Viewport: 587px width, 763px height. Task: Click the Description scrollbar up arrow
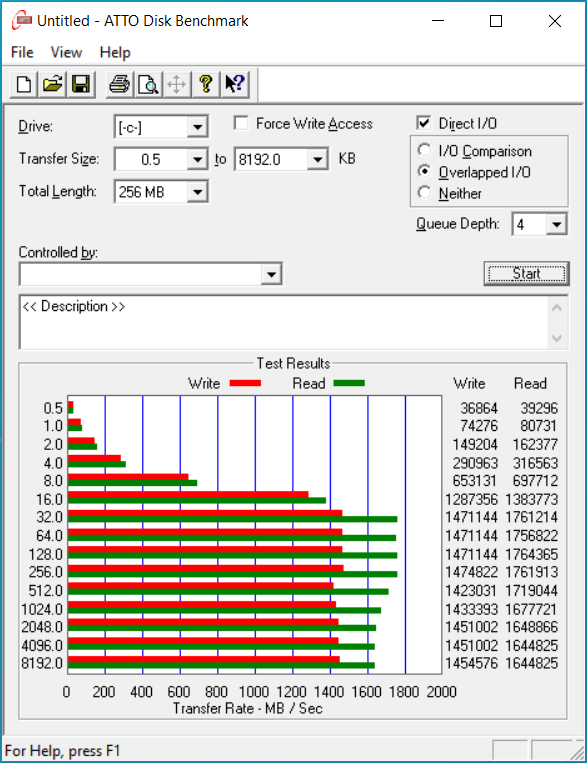[557, 308]
